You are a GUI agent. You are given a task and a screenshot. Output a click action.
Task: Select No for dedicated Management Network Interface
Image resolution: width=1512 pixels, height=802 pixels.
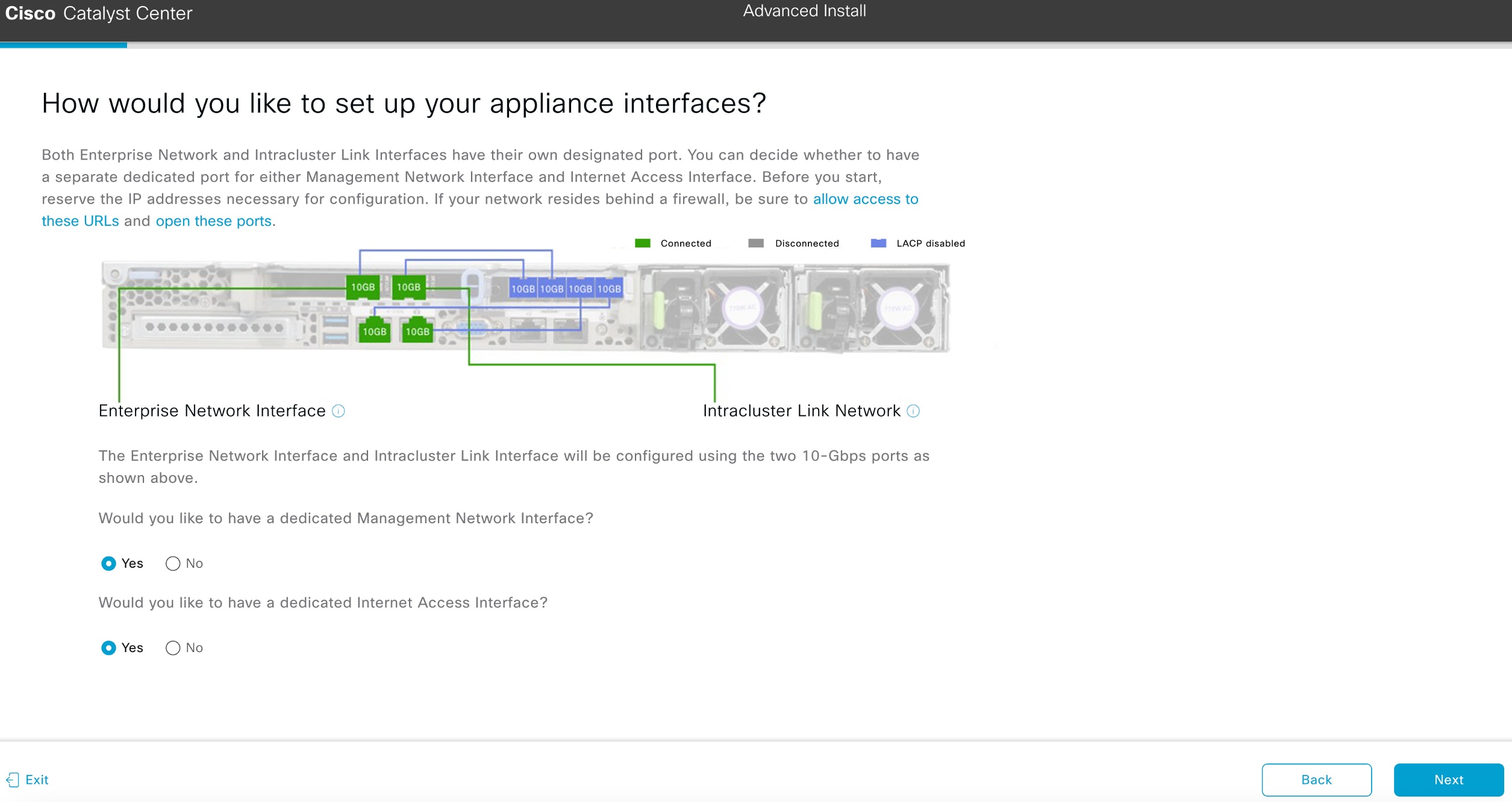(x=173, y=564)
